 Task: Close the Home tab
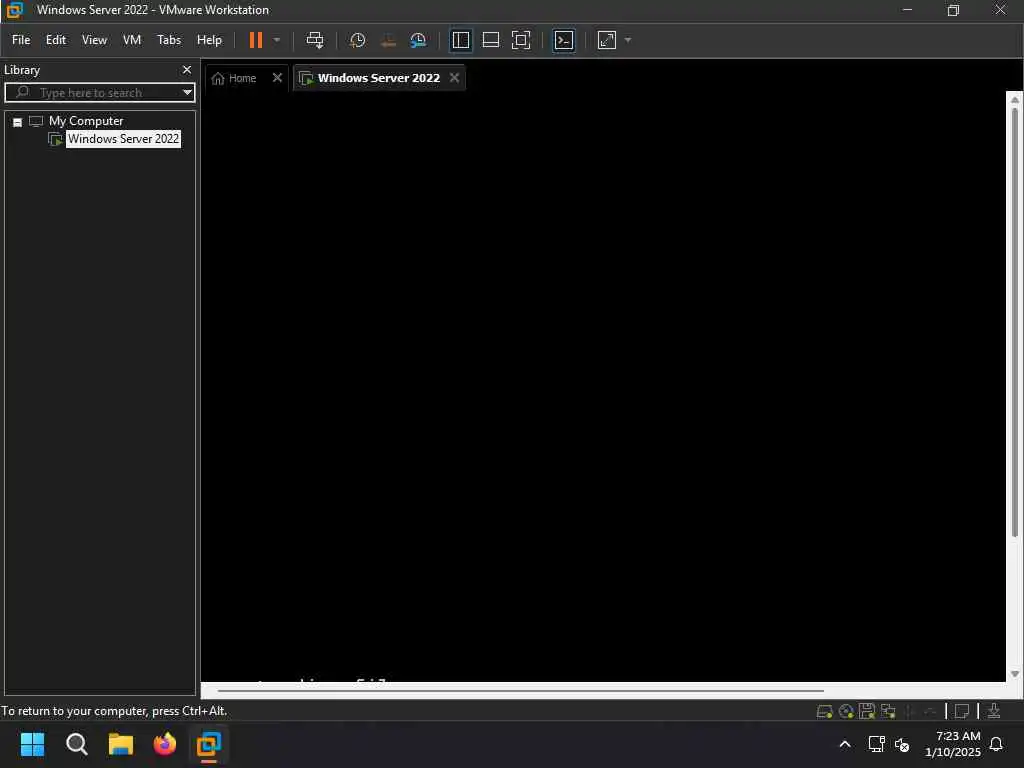click(x=277, y=78)
